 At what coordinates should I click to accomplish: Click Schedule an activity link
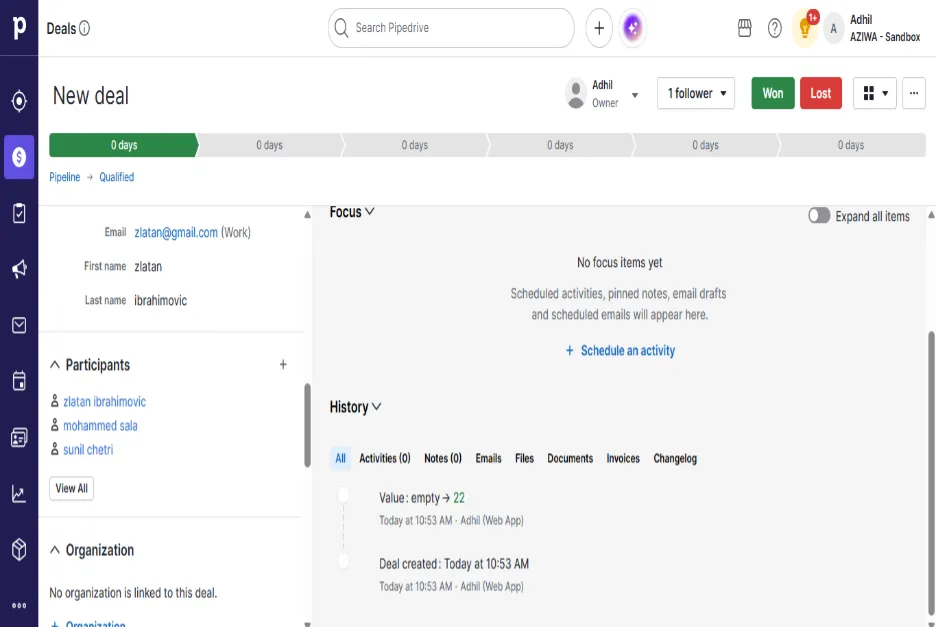620,351
